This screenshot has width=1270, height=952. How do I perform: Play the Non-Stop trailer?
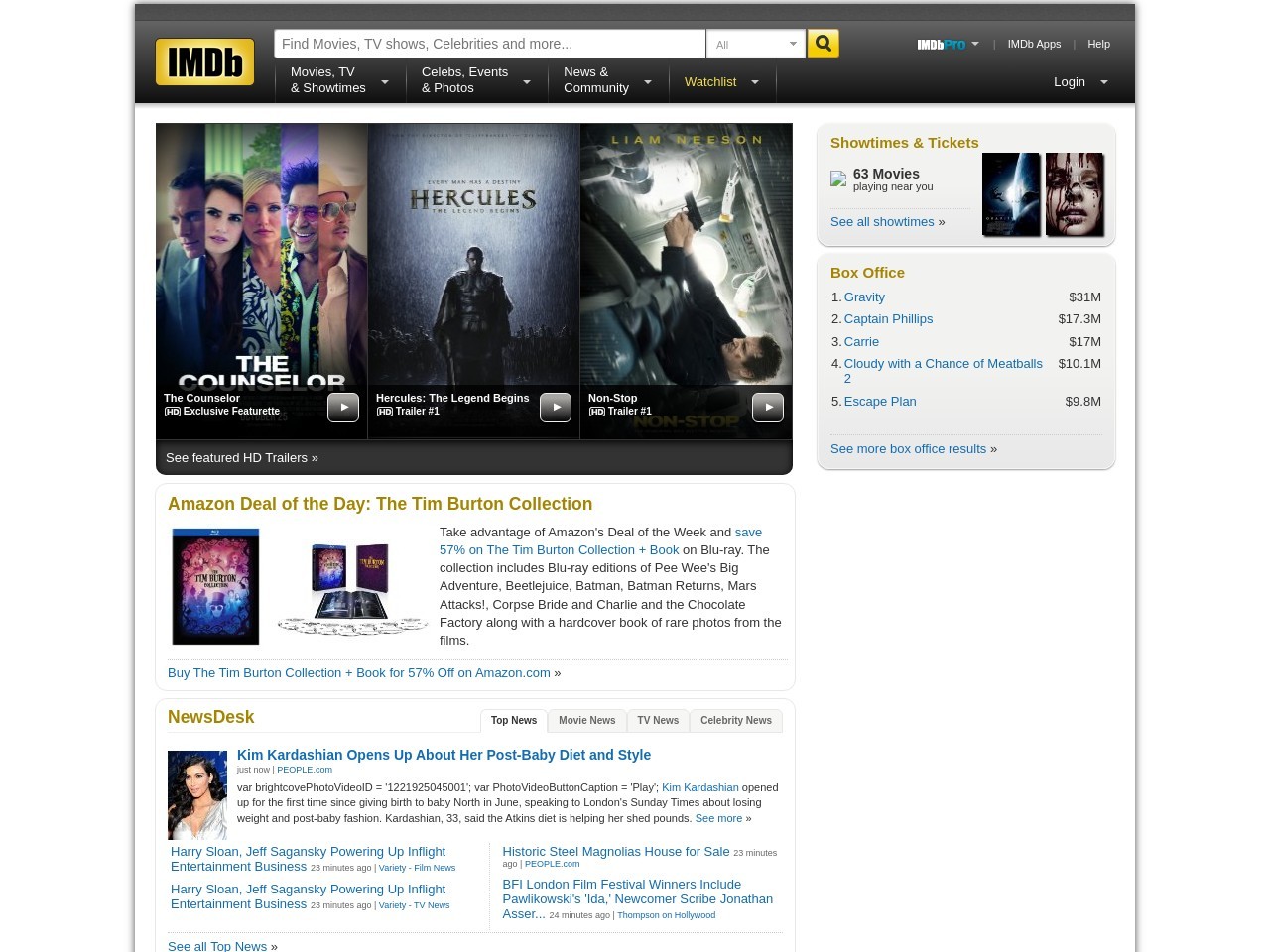click(768, 408)
